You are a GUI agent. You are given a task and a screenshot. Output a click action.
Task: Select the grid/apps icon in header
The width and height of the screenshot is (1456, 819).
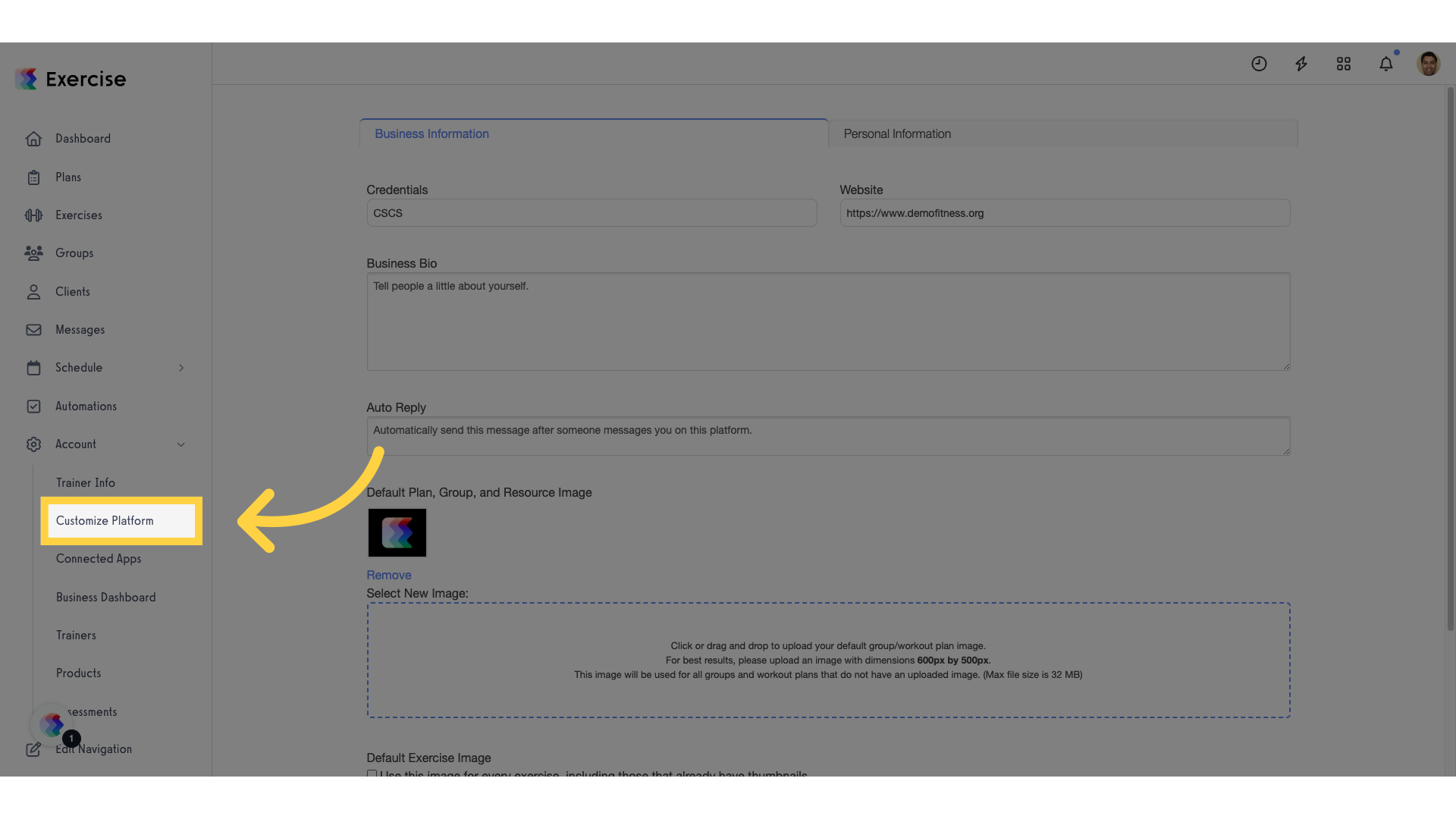click(1343, 63)
